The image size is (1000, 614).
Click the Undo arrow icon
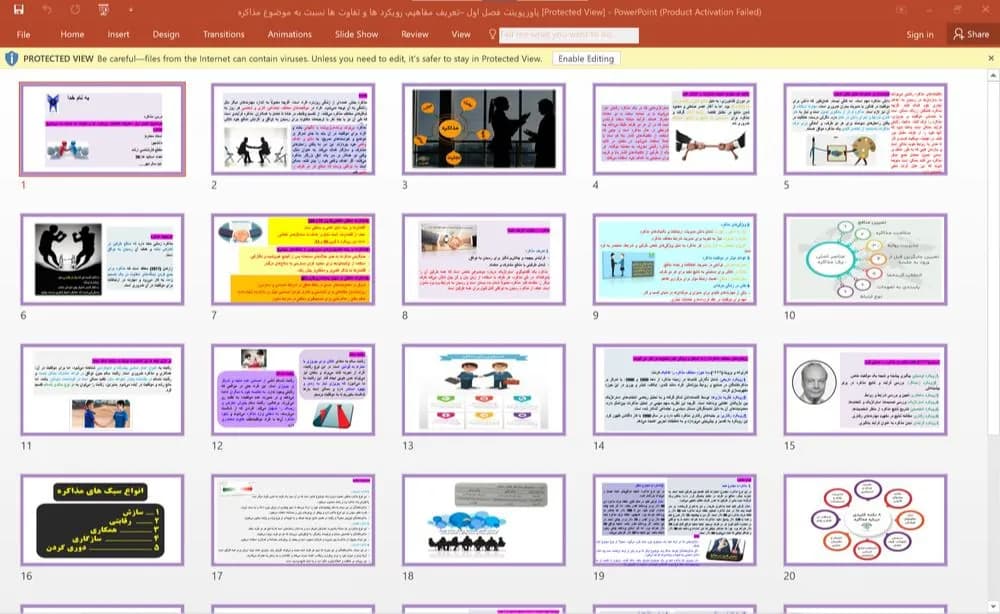pyautogui.click(x=47, y=10)
